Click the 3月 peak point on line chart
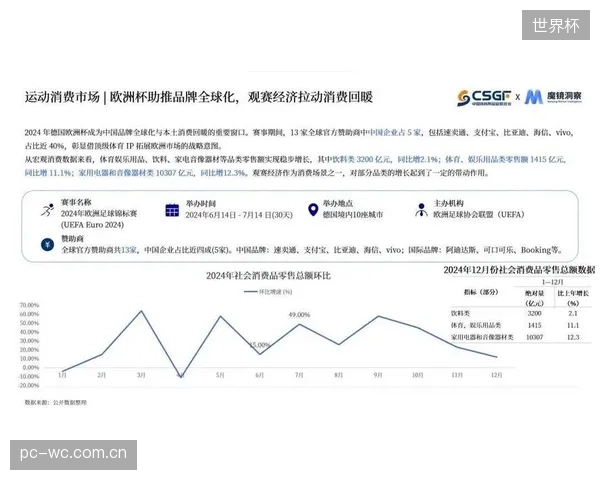This screenshot has width=600, height=480. (141, 311)
